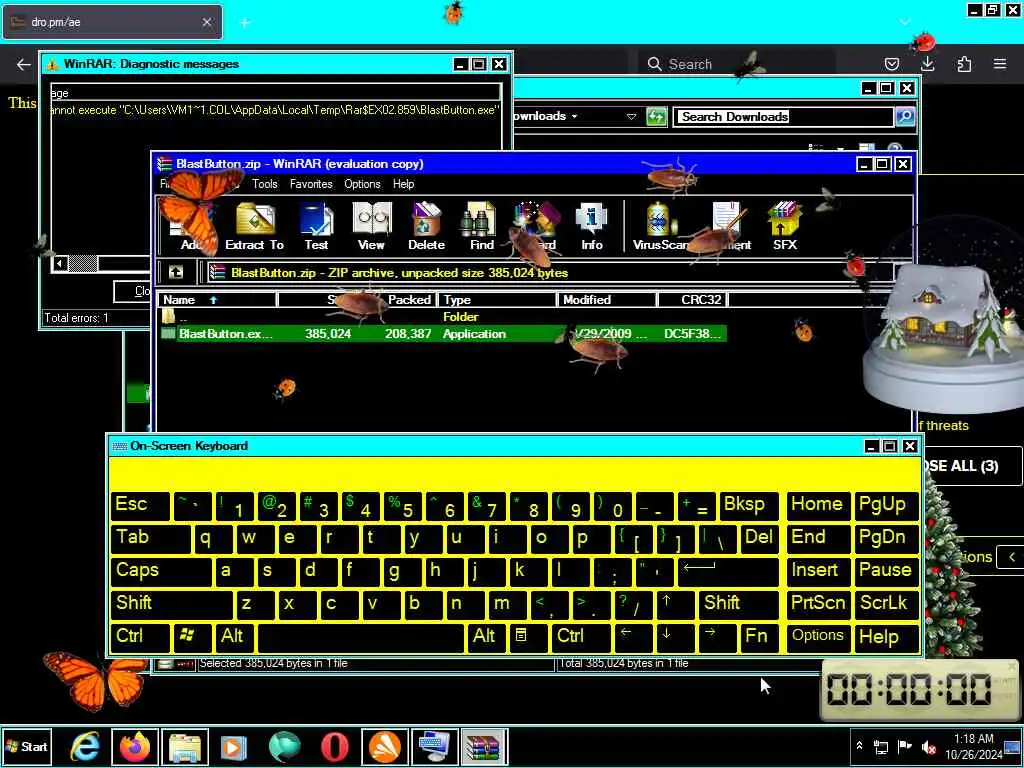Click Extract To in WinRAR toolbar
Screen dimensions: 1024x768
click(x=255, y=226)
